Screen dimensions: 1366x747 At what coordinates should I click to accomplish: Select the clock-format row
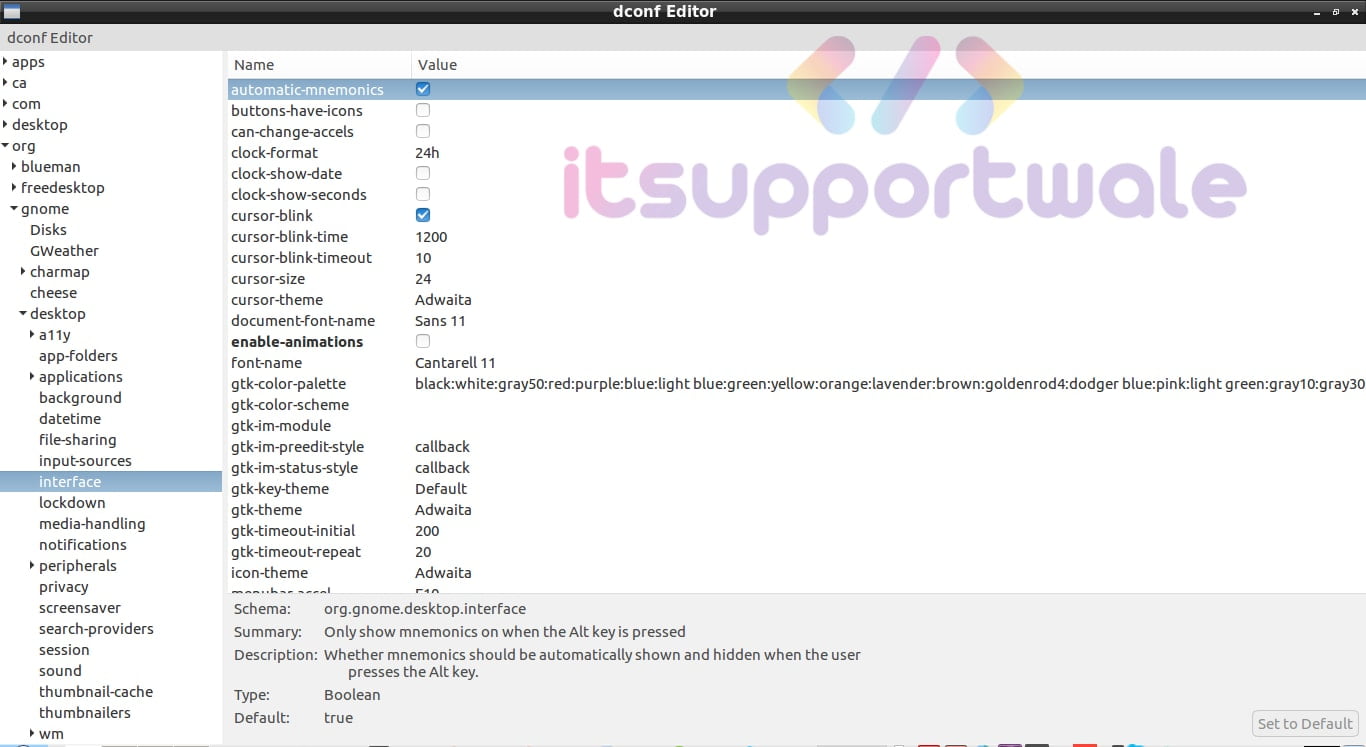[300, 152]
